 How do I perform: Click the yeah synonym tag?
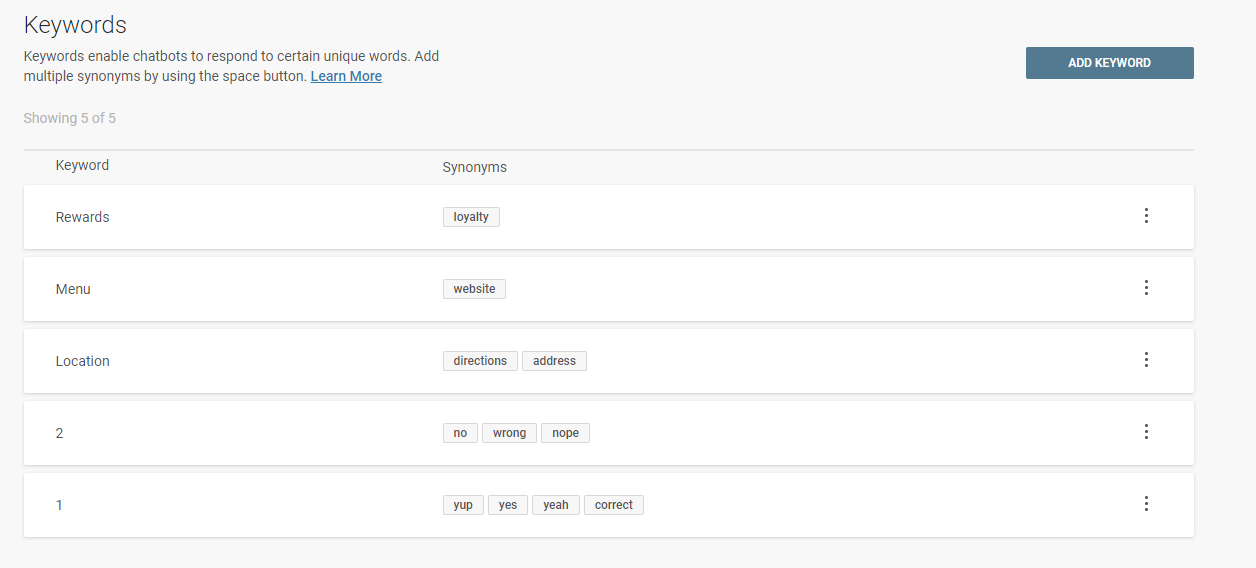[x=555, y=505]
